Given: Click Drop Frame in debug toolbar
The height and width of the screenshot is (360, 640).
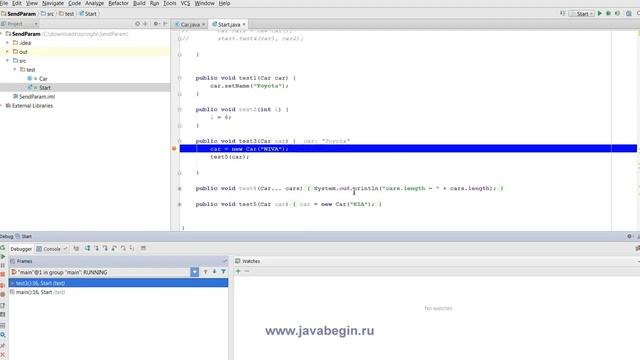Looking at the screenshot, I should click(123, 249).
